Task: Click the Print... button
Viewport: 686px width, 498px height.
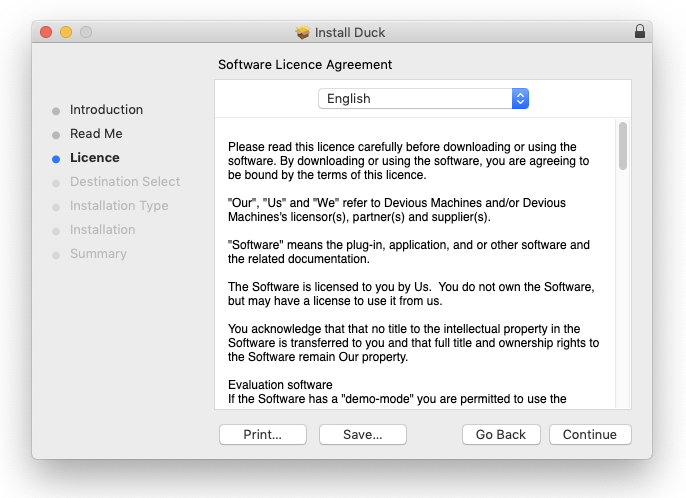Action: tap(262, 435)
